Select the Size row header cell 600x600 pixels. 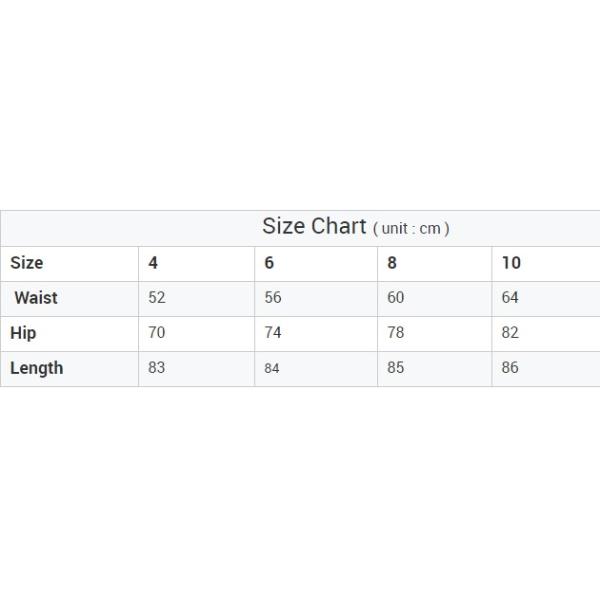tap(27, 263)
